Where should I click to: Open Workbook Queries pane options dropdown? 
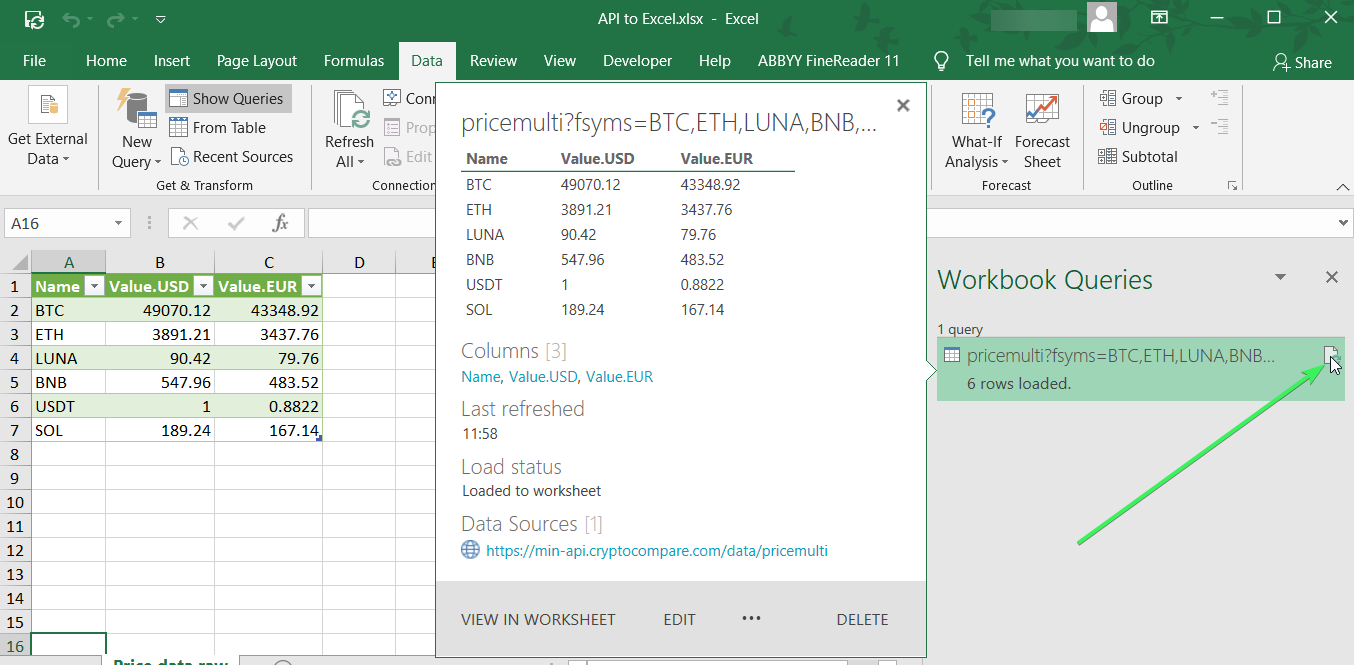point(1280,277)
